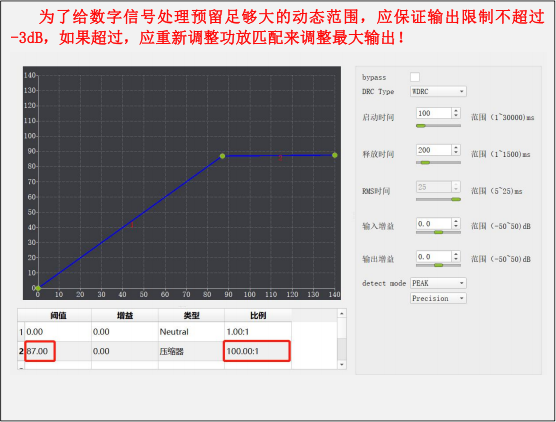
Task: Click the 比例 column header
Action: tap(258, 315)
